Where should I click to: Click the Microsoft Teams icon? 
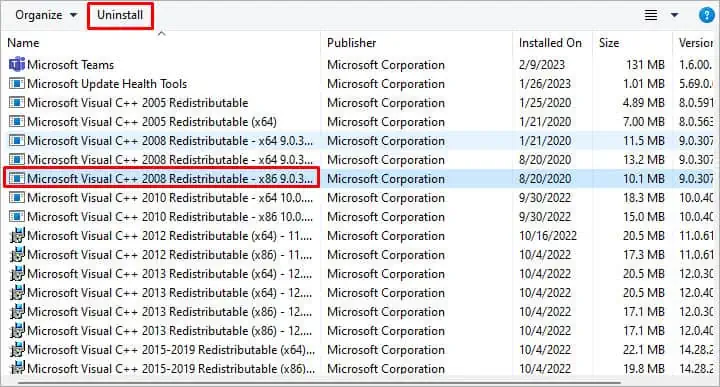[x=17, y=65]
